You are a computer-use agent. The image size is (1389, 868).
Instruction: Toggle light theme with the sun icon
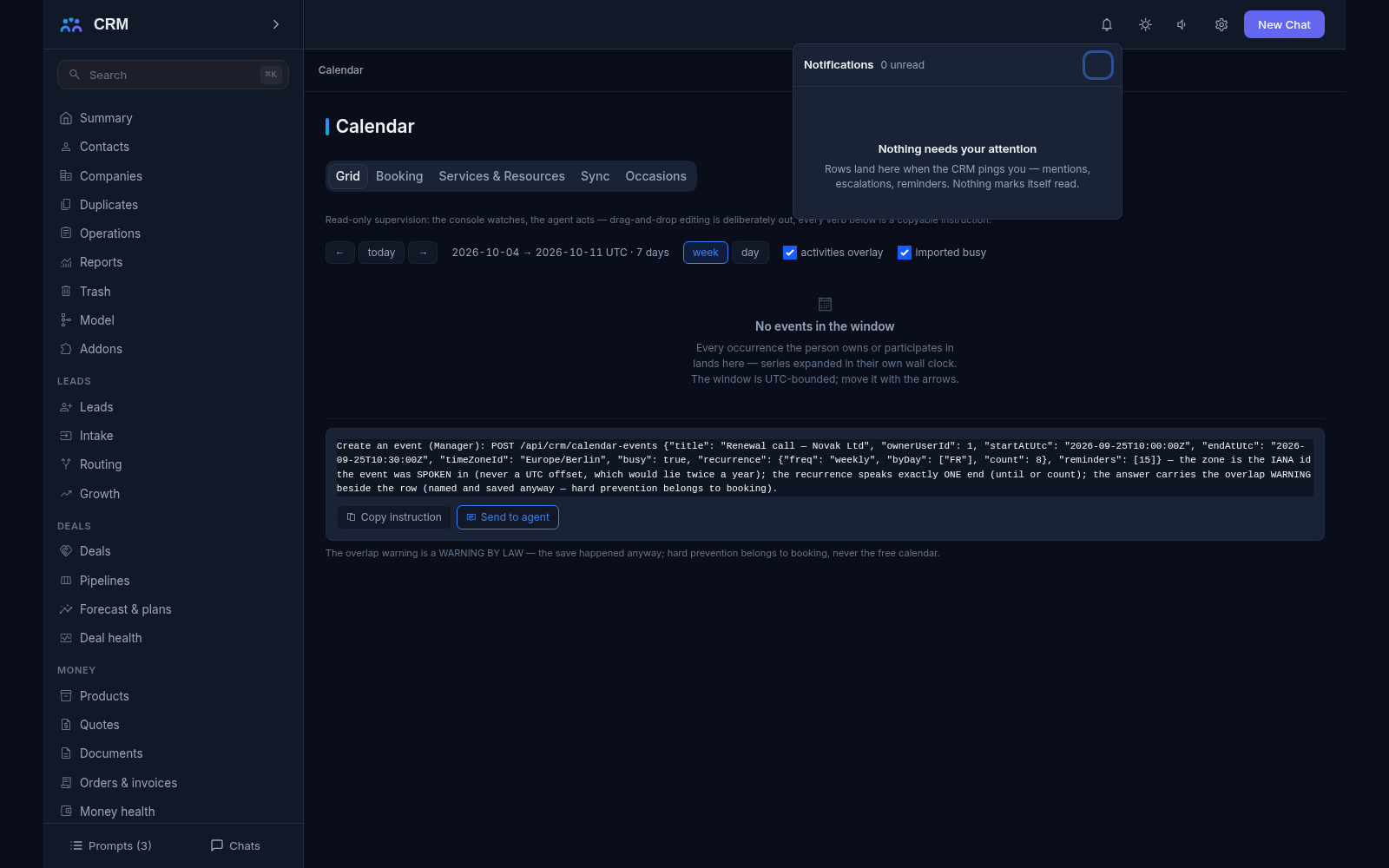(1145, 24)
